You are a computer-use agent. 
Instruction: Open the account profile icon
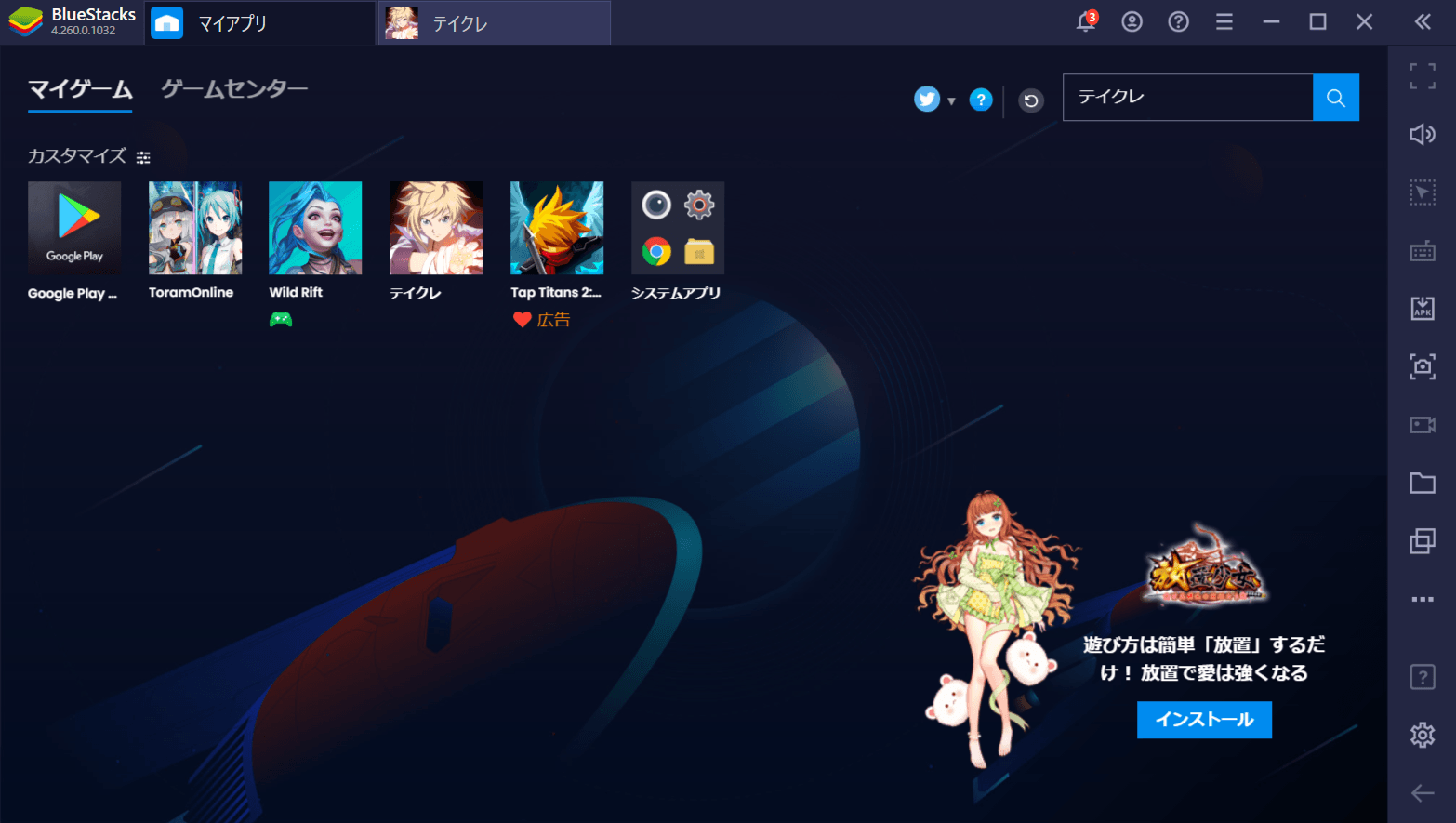pyautogui.click(x=1132, y=21)
